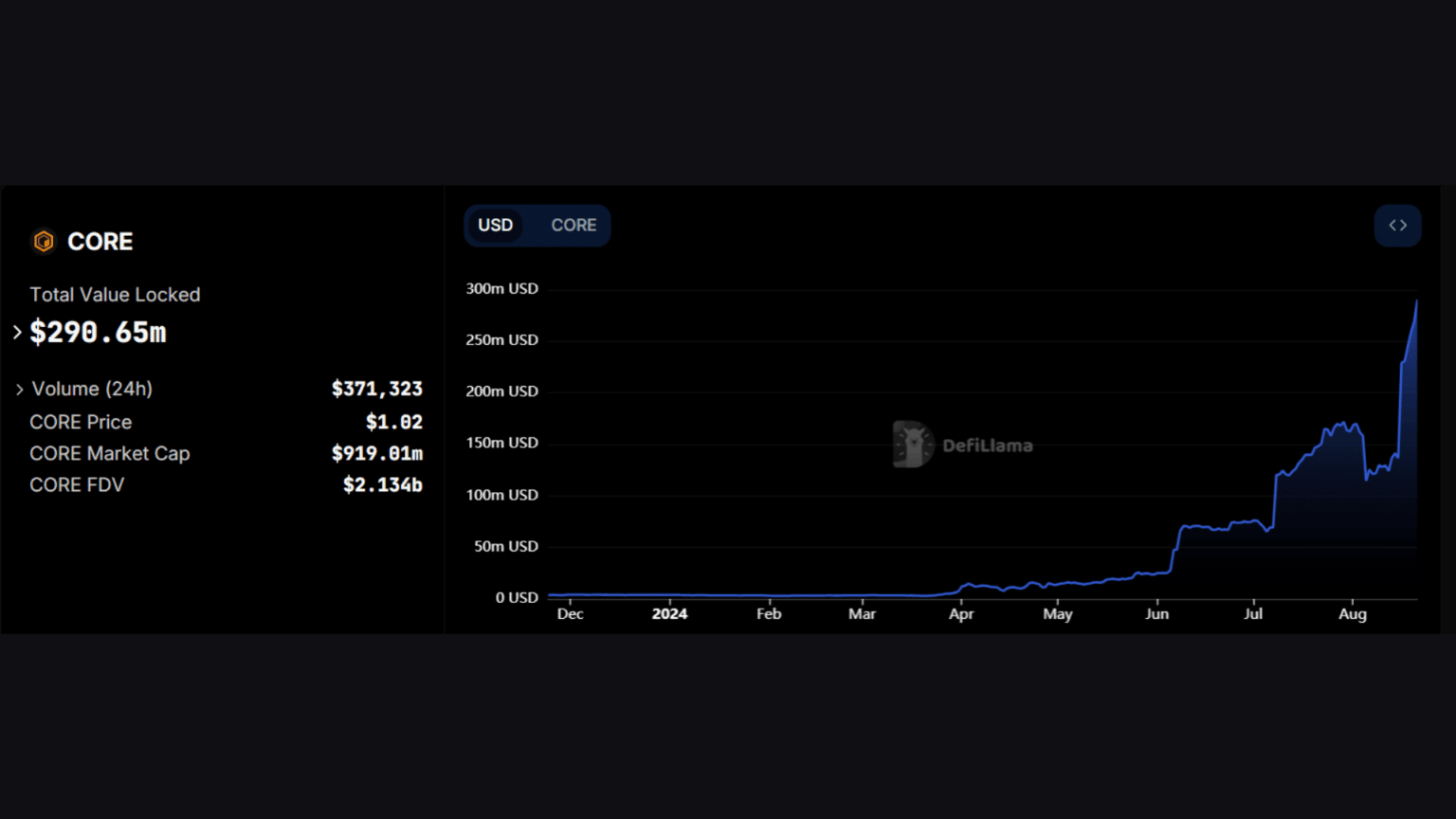
Task: Click the orange CORE hexagon logo icon
Action: (44, 242)
